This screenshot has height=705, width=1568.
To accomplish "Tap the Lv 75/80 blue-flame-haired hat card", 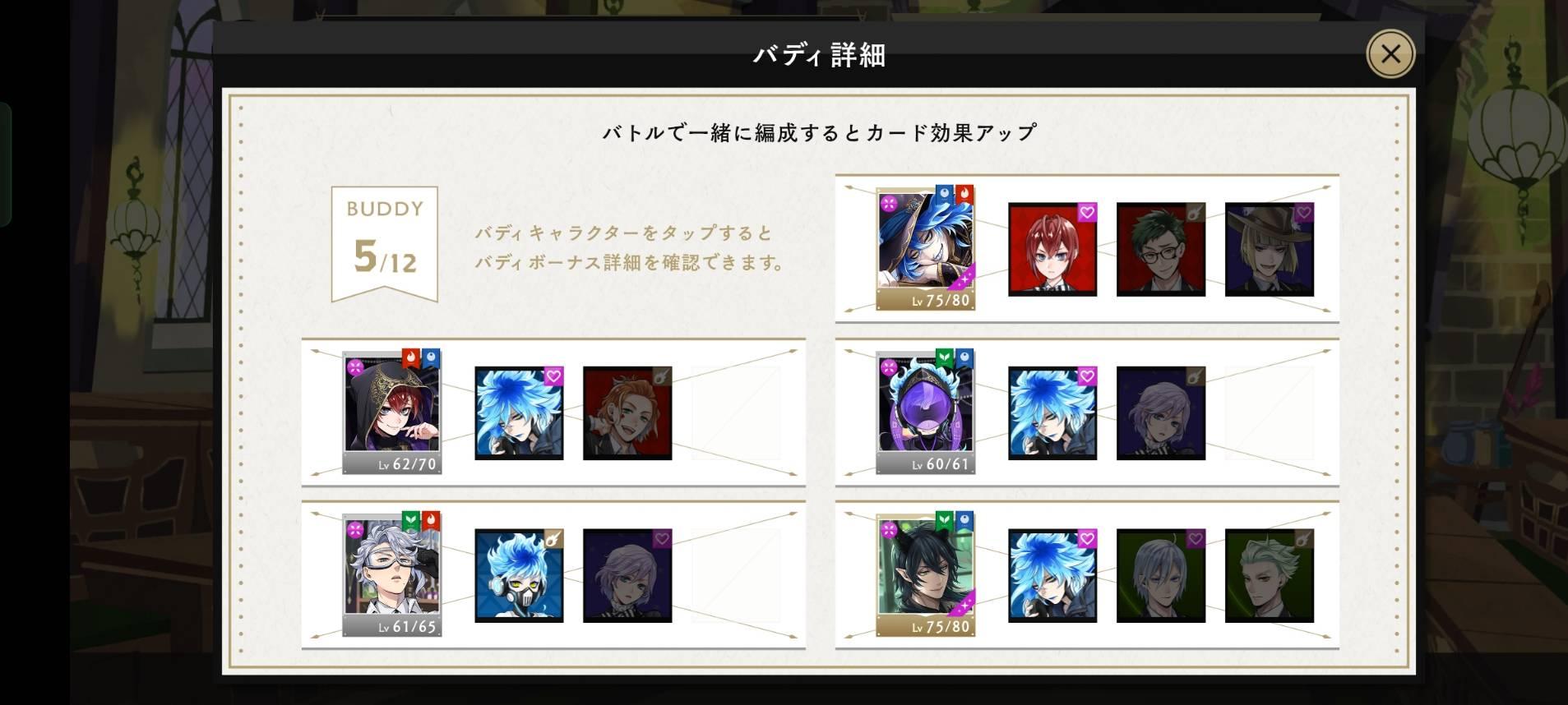I will tap(926, 248).
